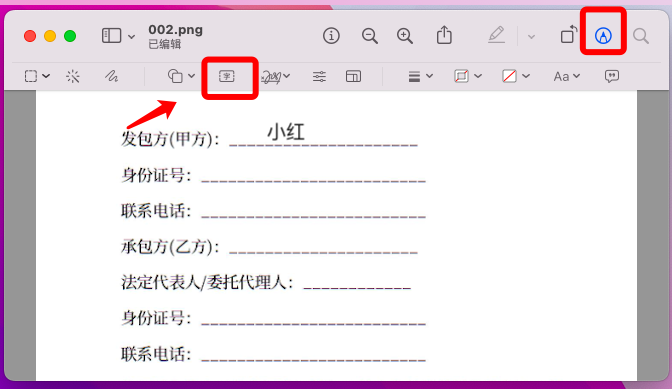This screenshot has height=389, width=672.
Task: Open the search field
Action: click(641, 36)
